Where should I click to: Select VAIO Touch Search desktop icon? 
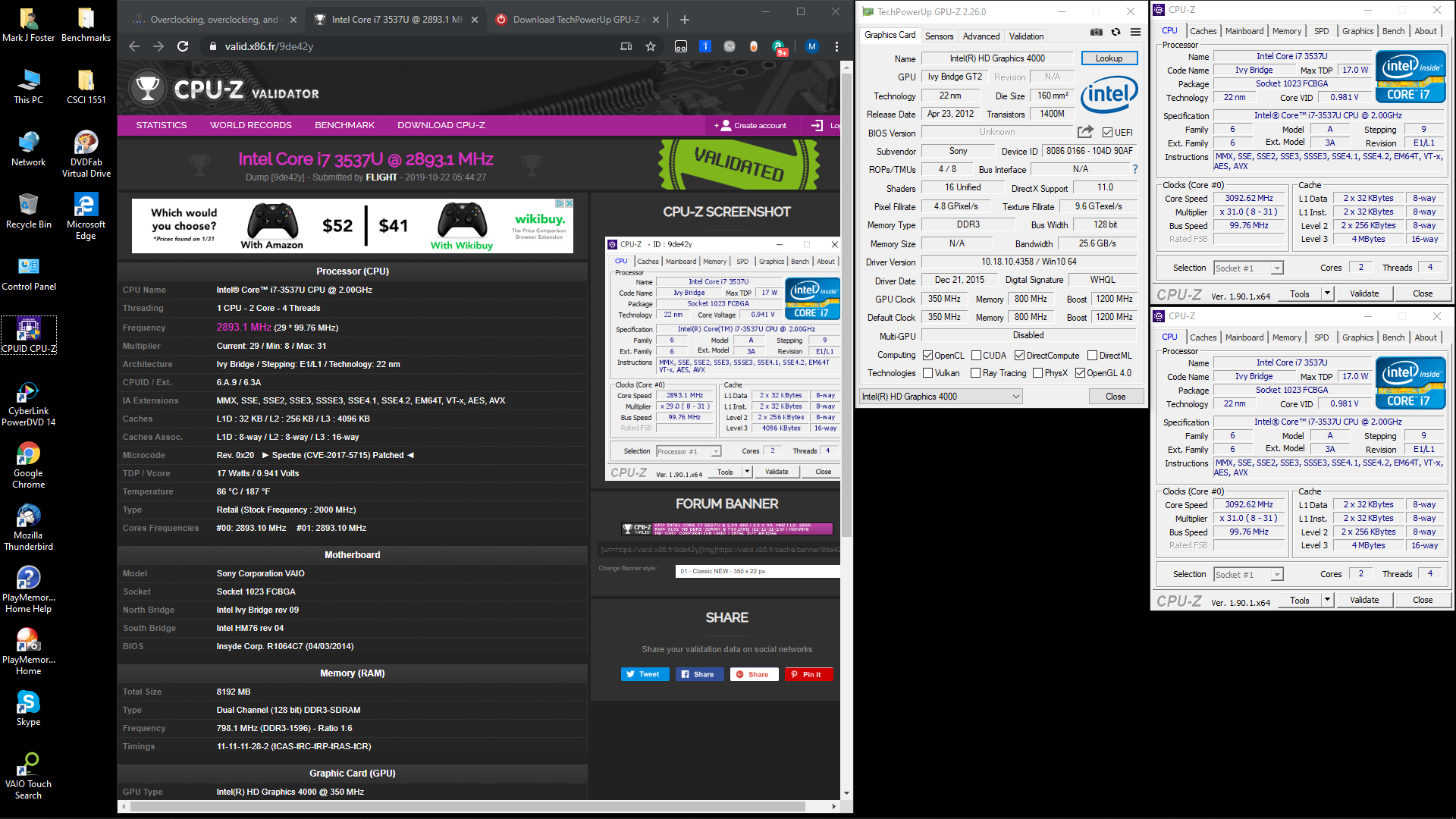(x=29, y=777)
